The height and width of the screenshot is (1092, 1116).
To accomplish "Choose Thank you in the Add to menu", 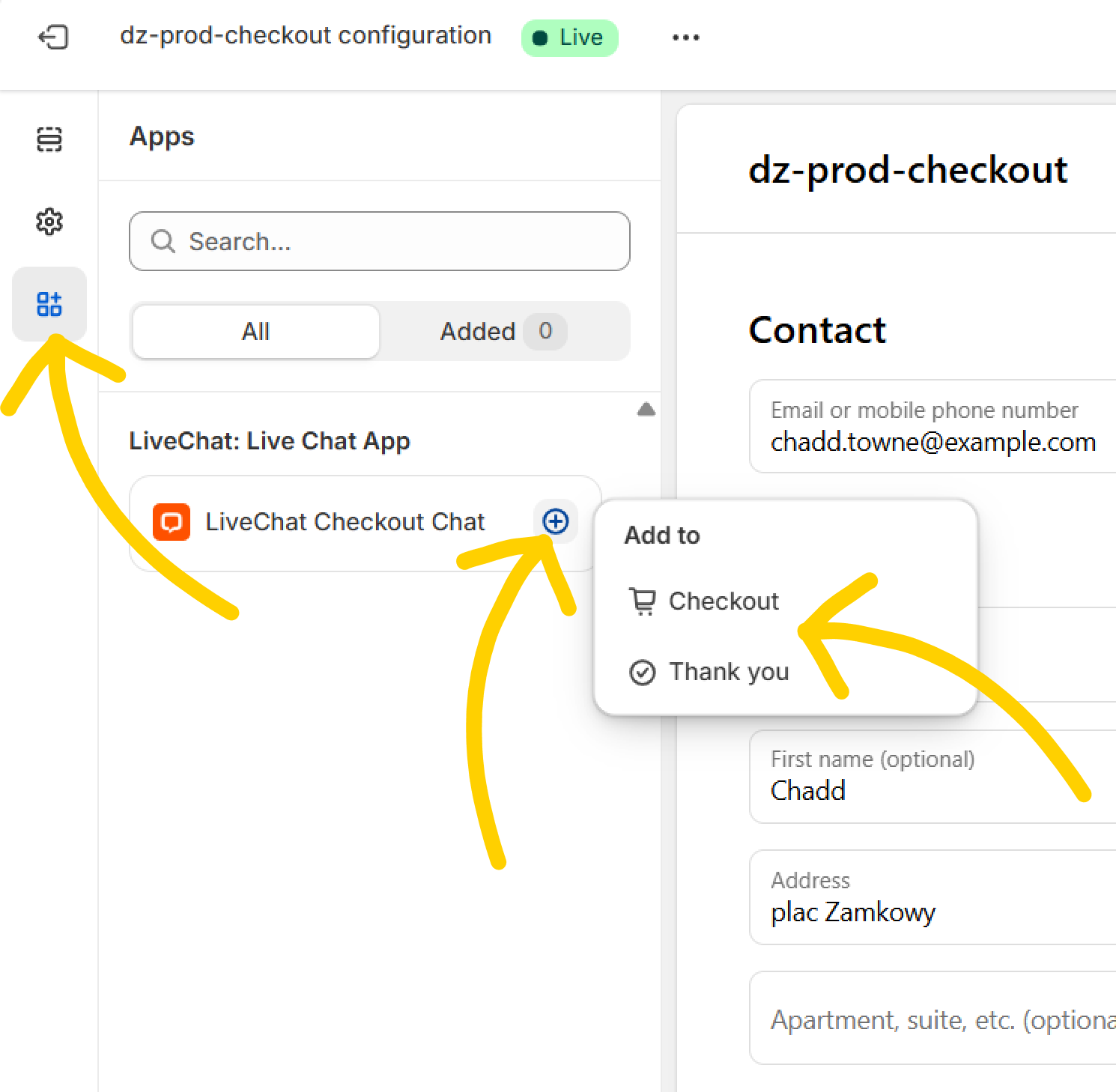I will coord(709,672).
